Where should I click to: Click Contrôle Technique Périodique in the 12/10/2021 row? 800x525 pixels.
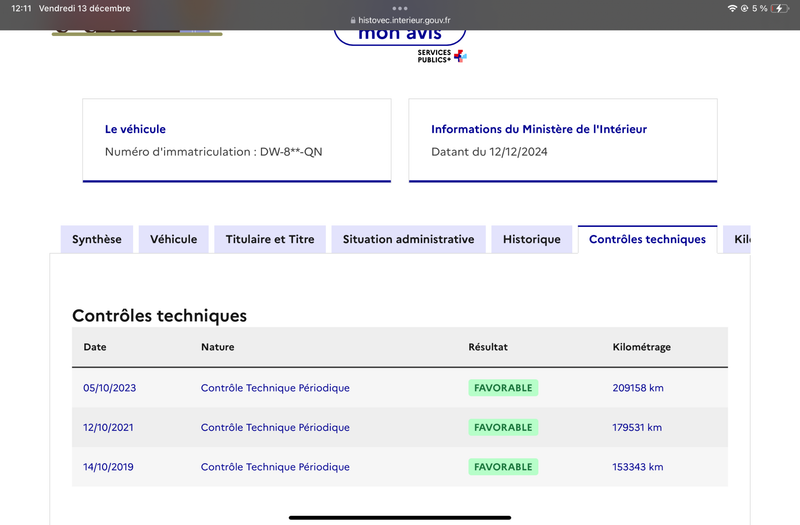coord(275,428)
